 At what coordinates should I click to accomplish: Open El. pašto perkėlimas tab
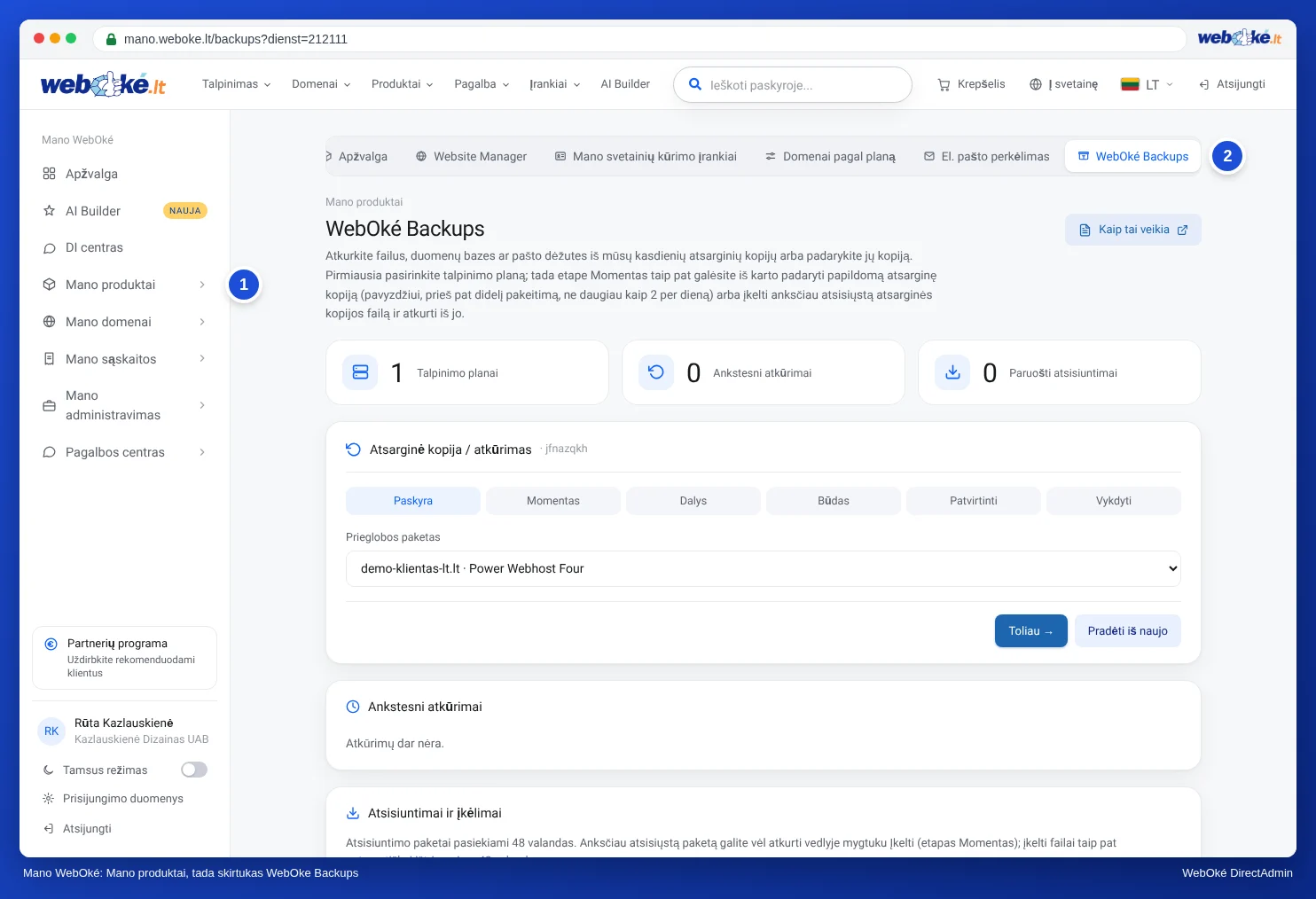pos(986,156)
